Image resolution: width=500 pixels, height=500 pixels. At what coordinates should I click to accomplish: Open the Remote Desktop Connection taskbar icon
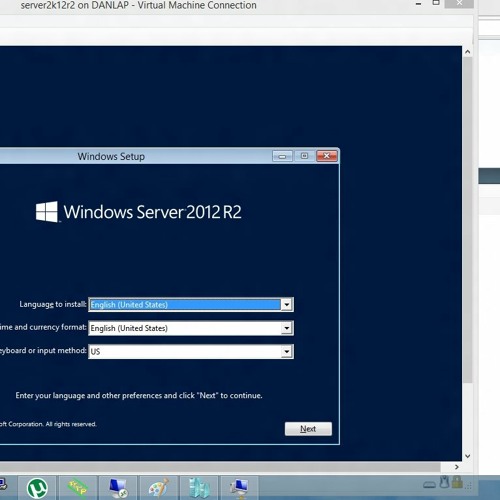point(118,488)
